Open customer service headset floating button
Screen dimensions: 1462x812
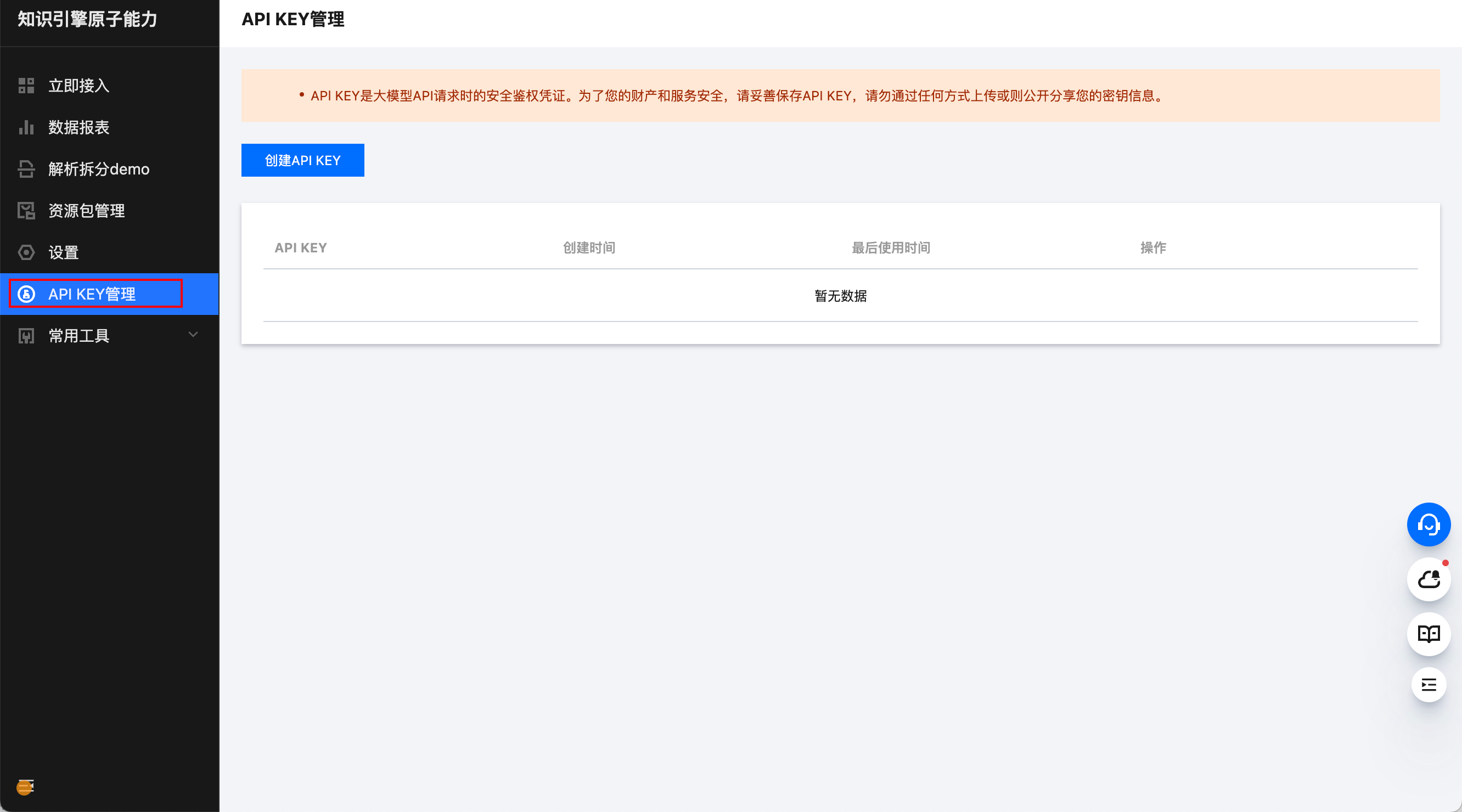tap(1428, 525)
